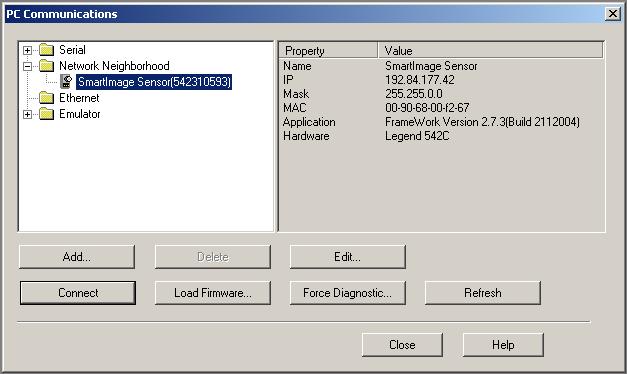
Task: Click the Legend 542C hardware value
Action: tap(417, 136)
